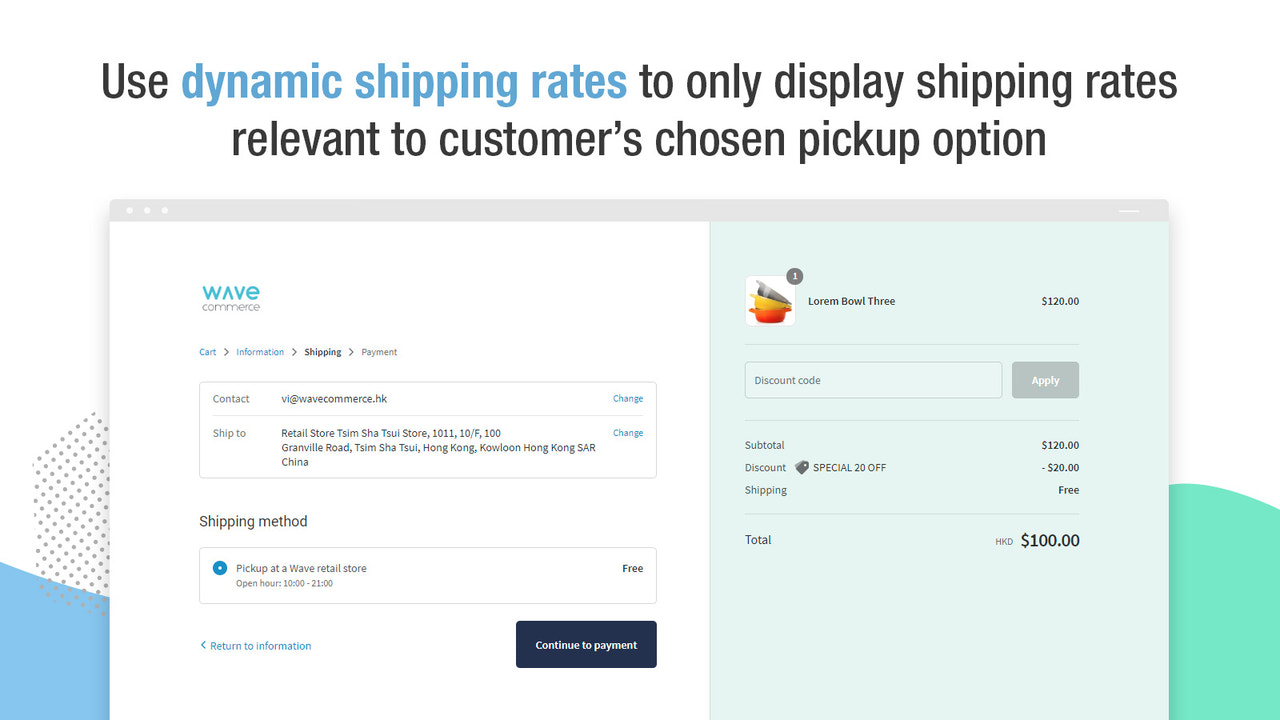Image resolution: width=1280 pixels, height=720 pixels.
Task: Click the discount tag icon beside SPECIAL 20 OFF
Action: coord(802,467)
